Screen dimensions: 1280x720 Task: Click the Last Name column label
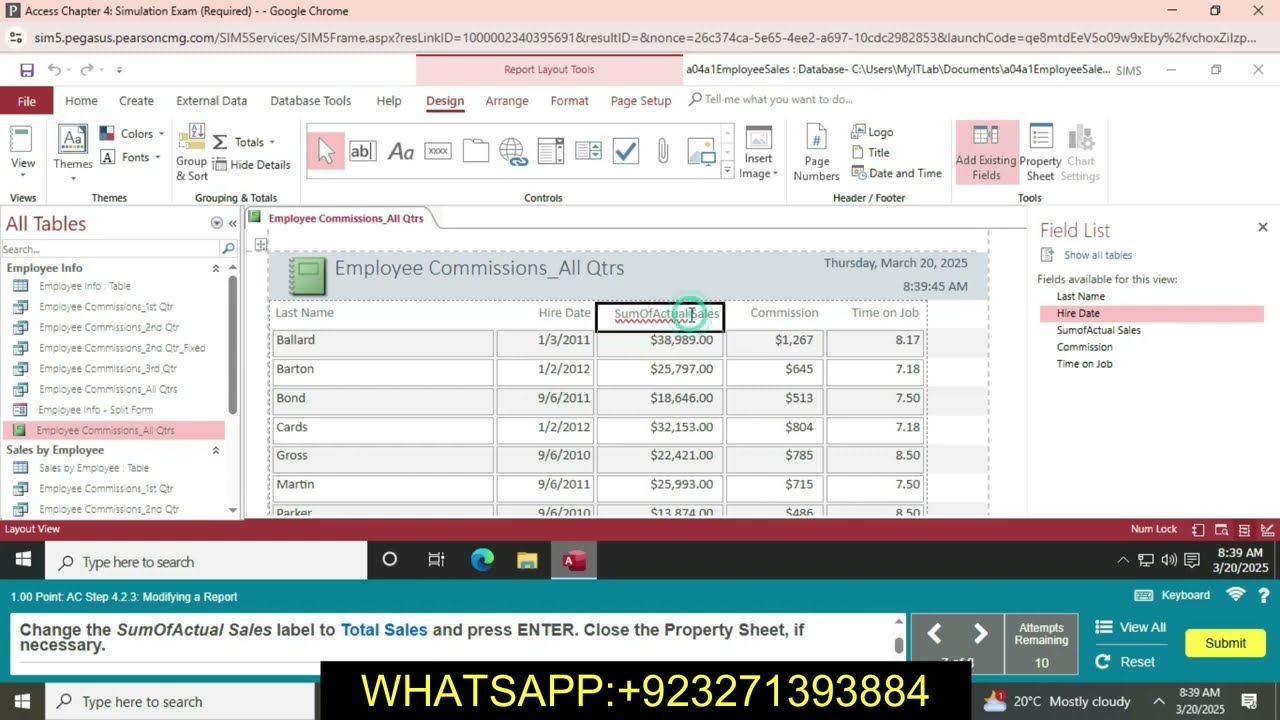[305, 313]
